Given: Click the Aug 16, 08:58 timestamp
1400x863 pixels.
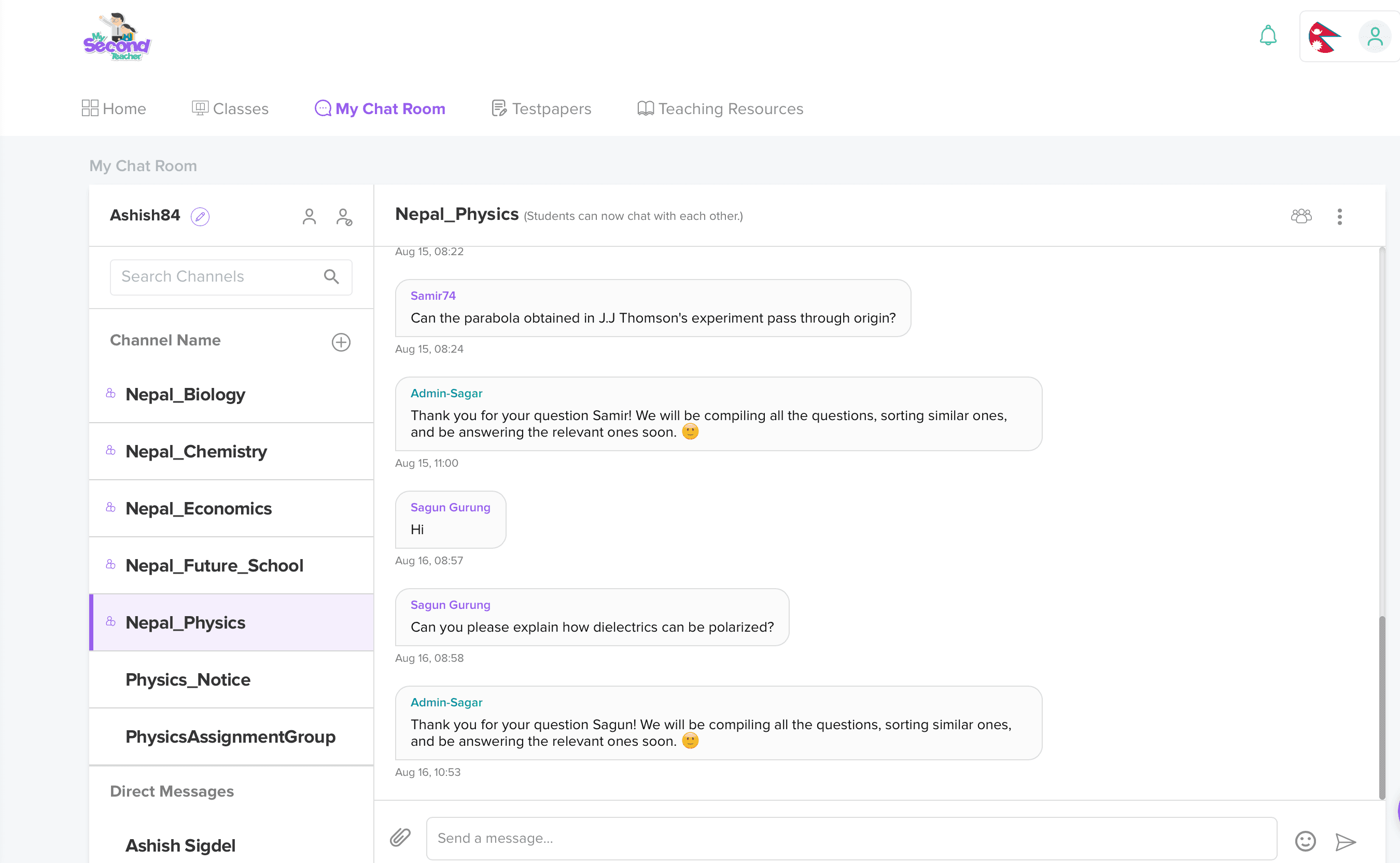Looking at the screenshot, I should [429, 659].
